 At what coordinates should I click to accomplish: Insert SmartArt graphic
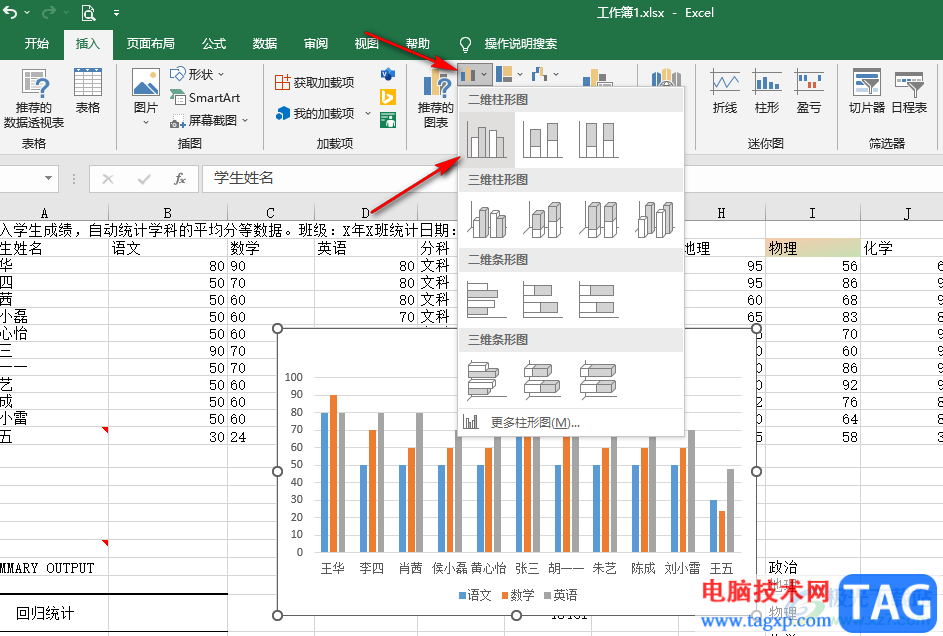click(x=206, y=97)
